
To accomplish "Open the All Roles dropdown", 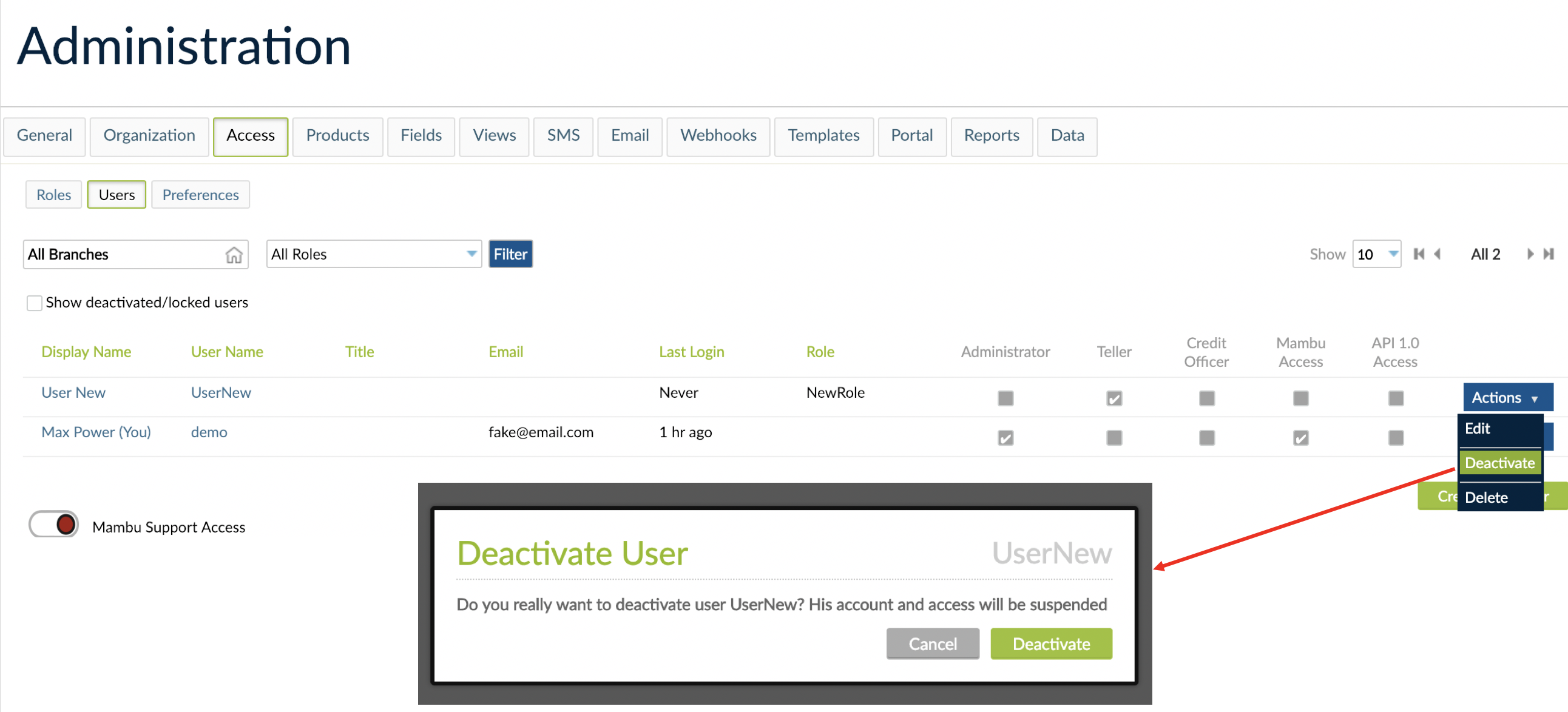I will point(373,254).
